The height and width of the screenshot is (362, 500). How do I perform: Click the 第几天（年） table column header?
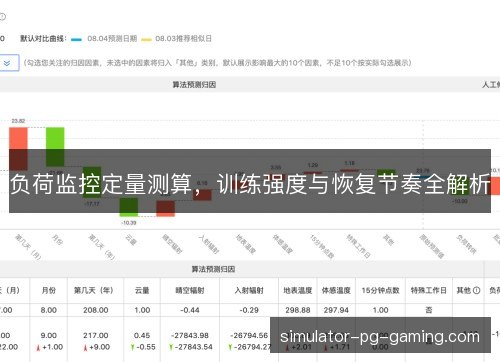pyautogui.click(x=95, y=290)
